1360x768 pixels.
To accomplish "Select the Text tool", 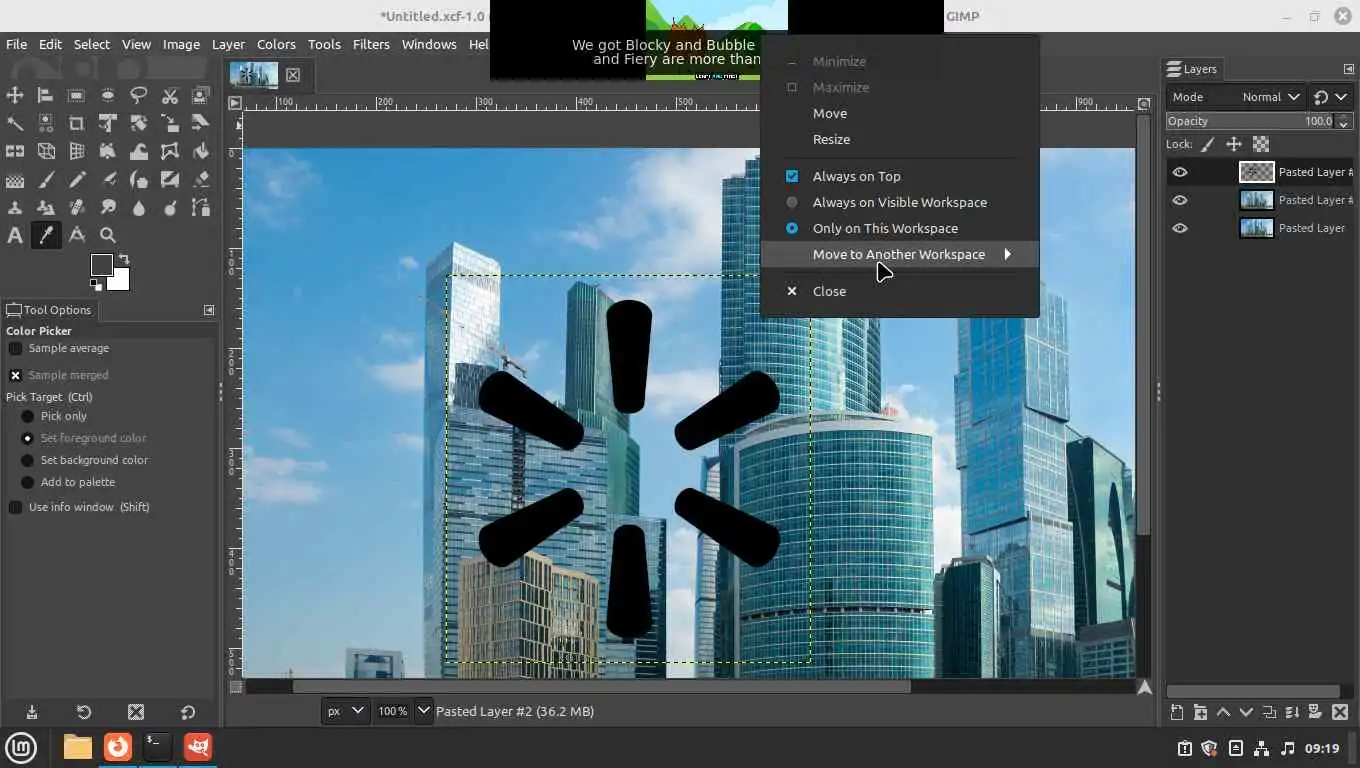I will 15,236.
